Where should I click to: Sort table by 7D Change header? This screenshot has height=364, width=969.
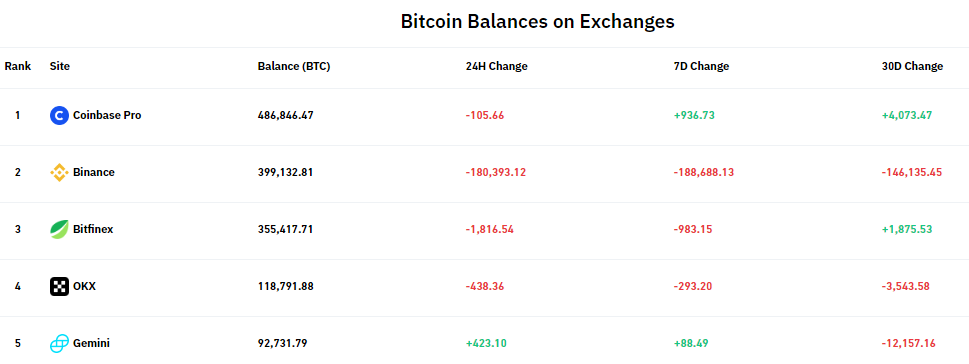[x=701, y=66]
